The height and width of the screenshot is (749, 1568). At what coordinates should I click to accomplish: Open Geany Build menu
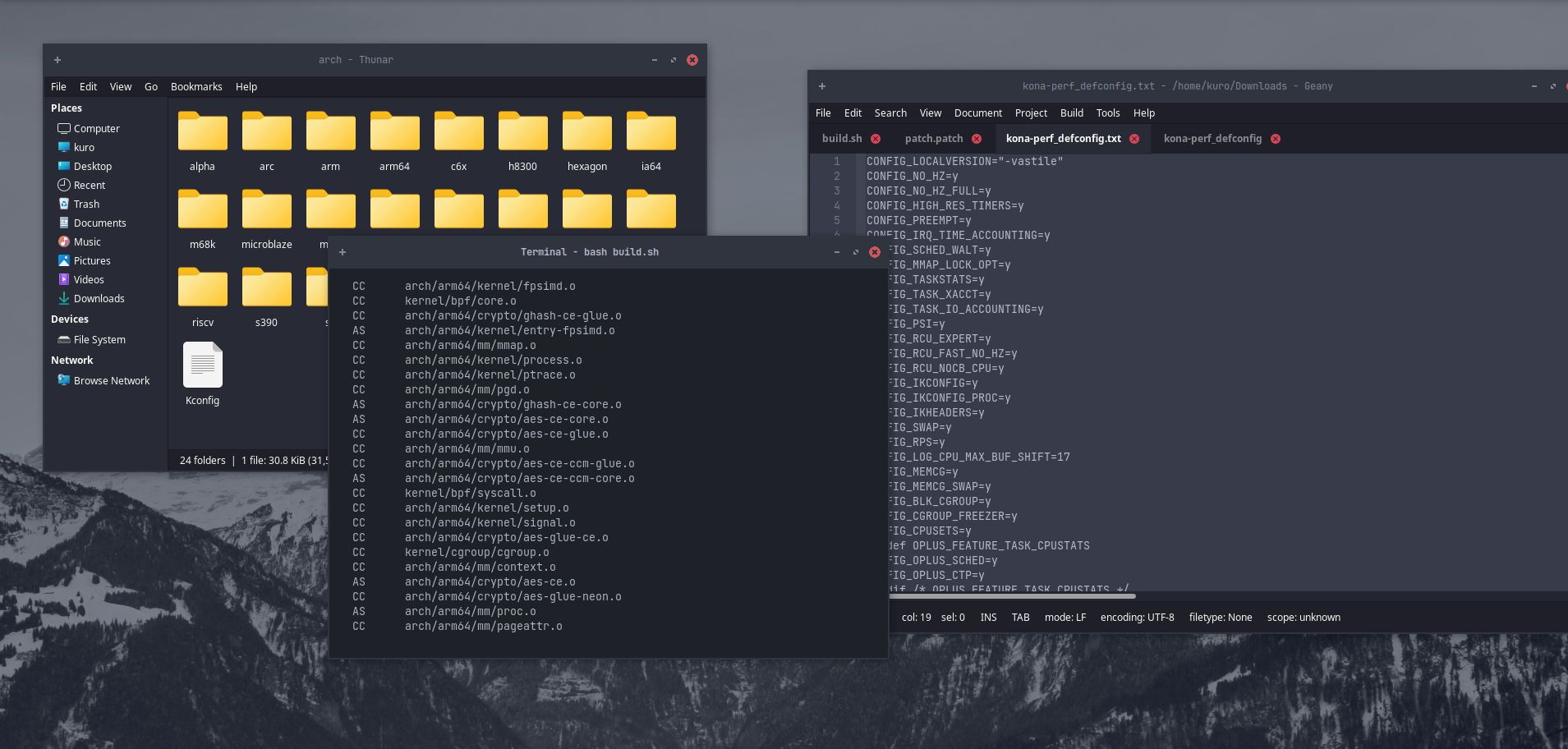coord(1072,113)
